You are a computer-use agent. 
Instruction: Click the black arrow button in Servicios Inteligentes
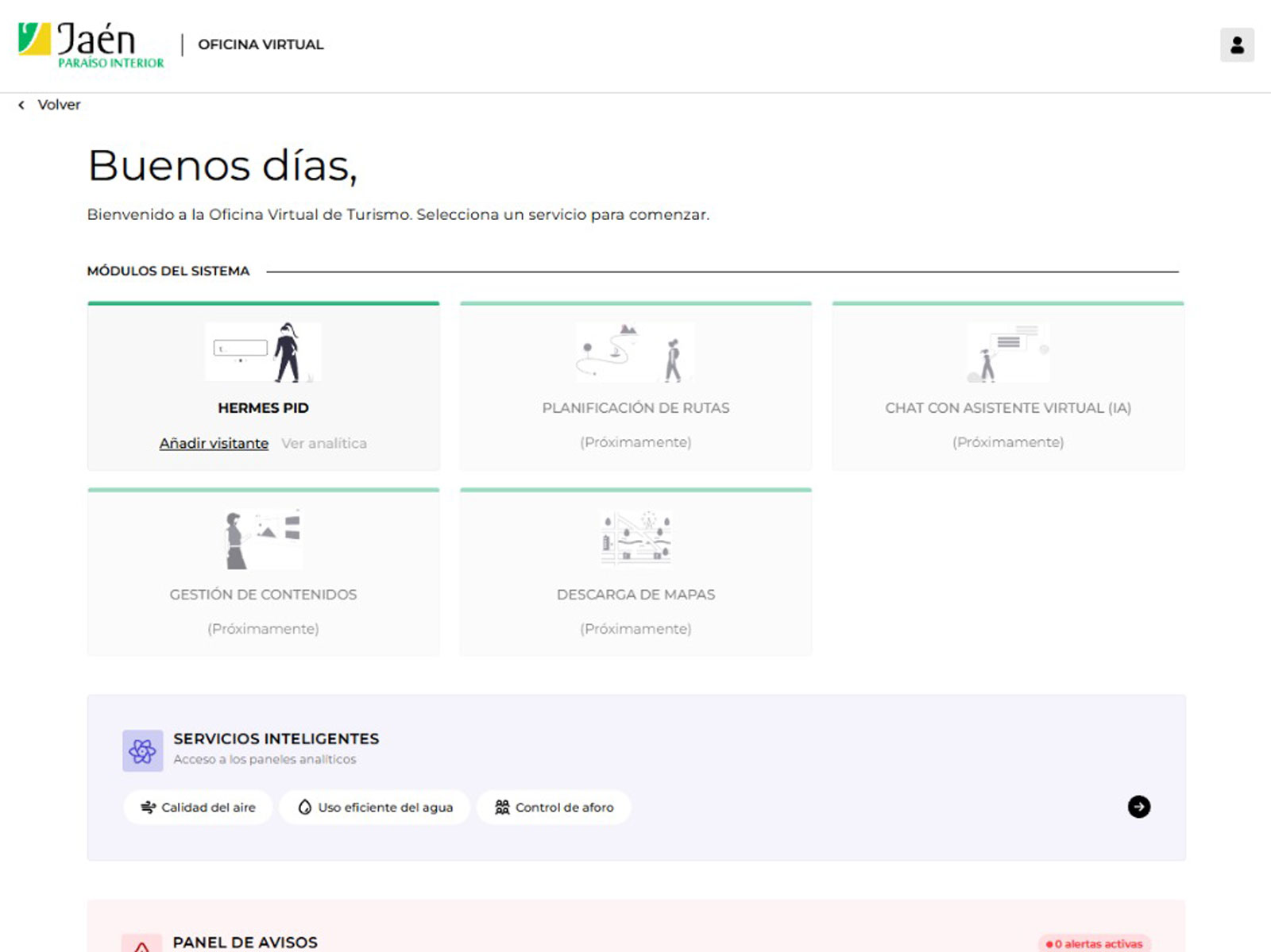click(1139, 807)
